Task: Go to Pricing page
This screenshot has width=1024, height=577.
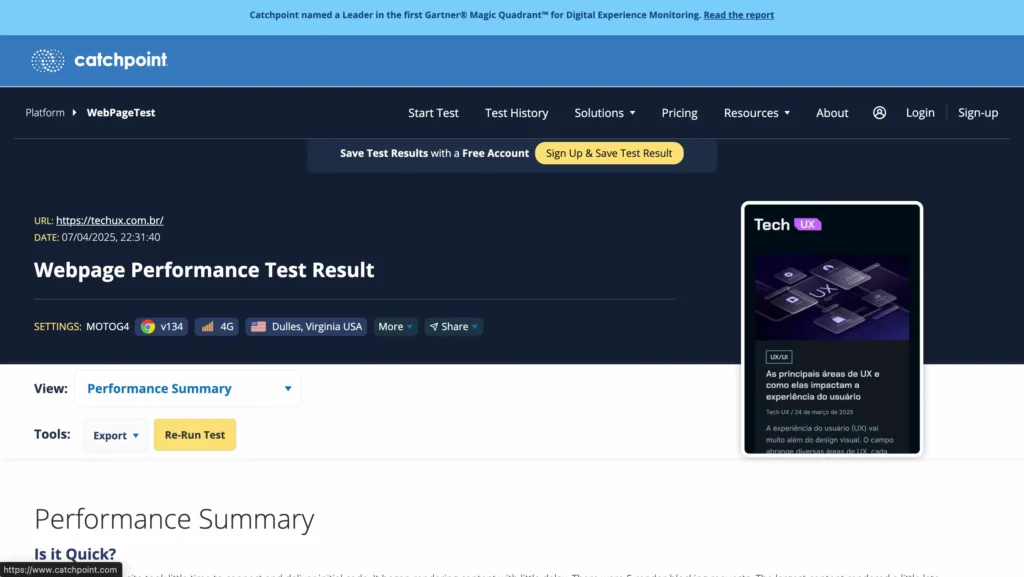Action: [x=679, y=113]
